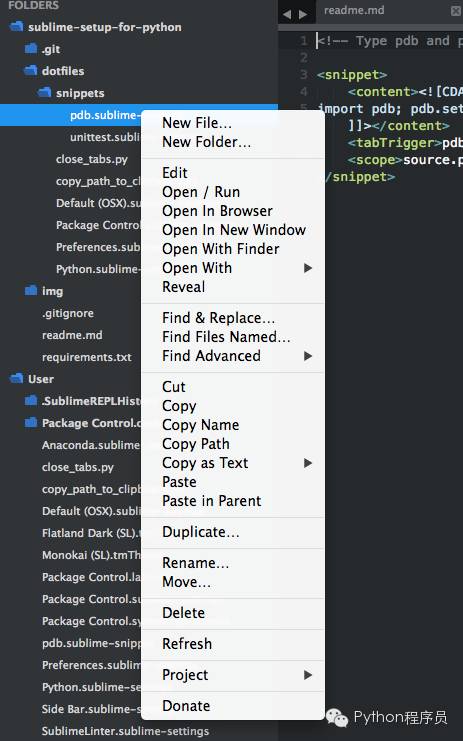Screen dimensions: 463x741
Task: Select Open In New Window
Action: (234, 230)
